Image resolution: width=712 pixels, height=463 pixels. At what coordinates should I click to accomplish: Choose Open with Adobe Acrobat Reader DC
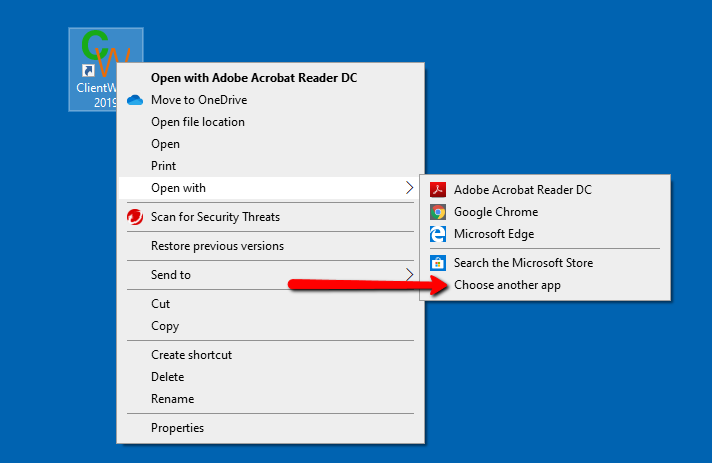point(271,78)
